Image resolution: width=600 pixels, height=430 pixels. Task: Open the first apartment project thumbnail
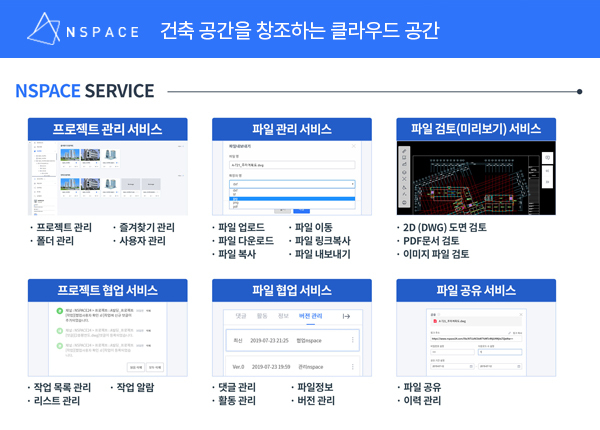pos(70,155)
